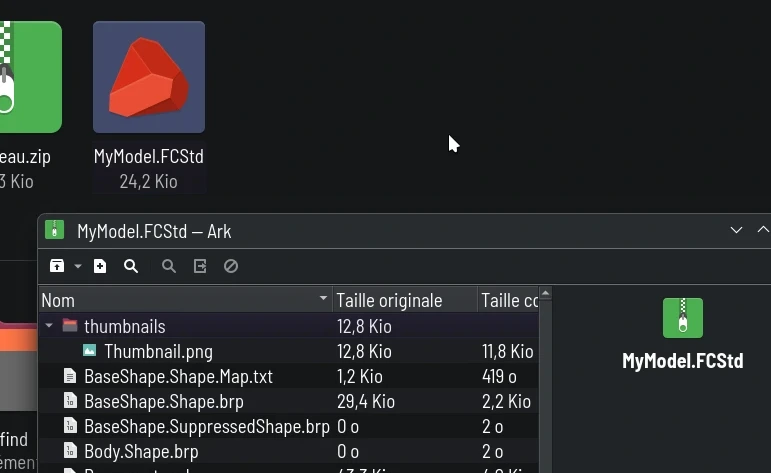Open the Extract dropdown arrow in toolbar
This screenshot has height=473, width=771.
point(78,266)
